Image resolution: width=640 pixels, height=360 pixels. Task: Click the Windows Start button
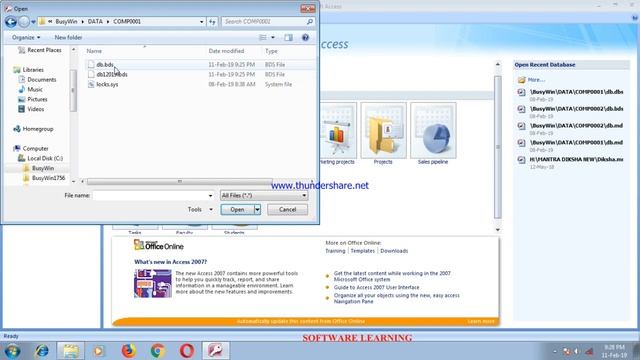tap(12, 351)
